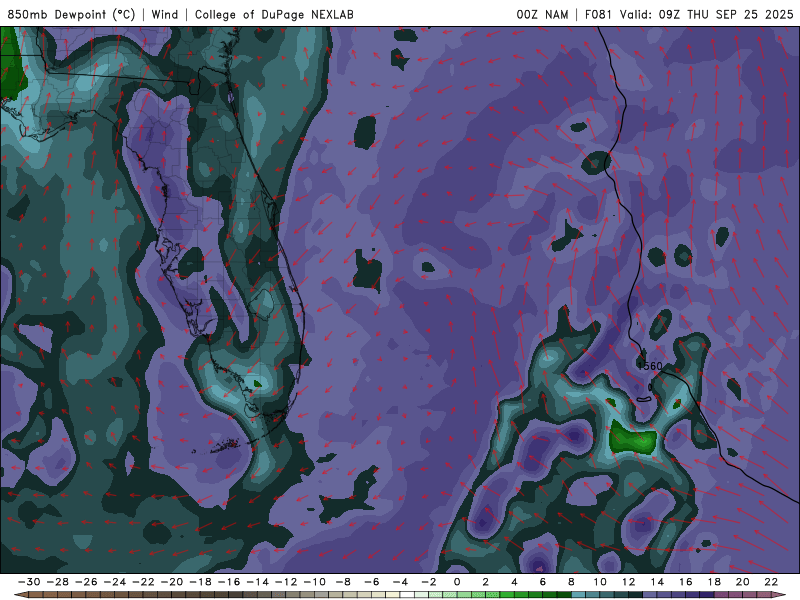Click the '1560' height contour label

point(650,366)
